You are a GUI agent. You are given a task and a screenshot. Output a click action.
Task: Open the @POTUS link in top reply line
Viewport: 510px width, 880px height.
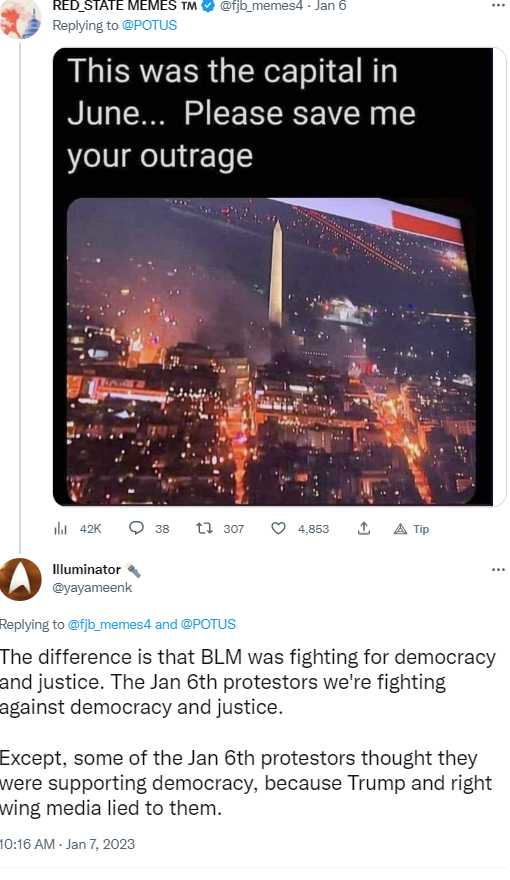pos(149,25)
